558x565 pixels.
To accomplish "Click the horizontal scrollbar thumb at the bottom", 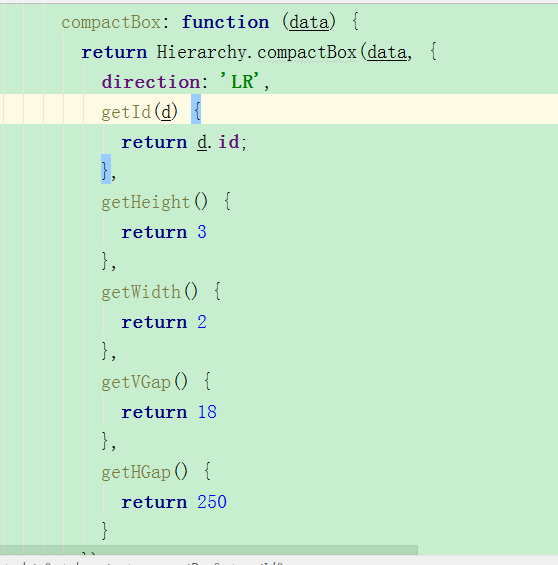I will pos(209,550).
